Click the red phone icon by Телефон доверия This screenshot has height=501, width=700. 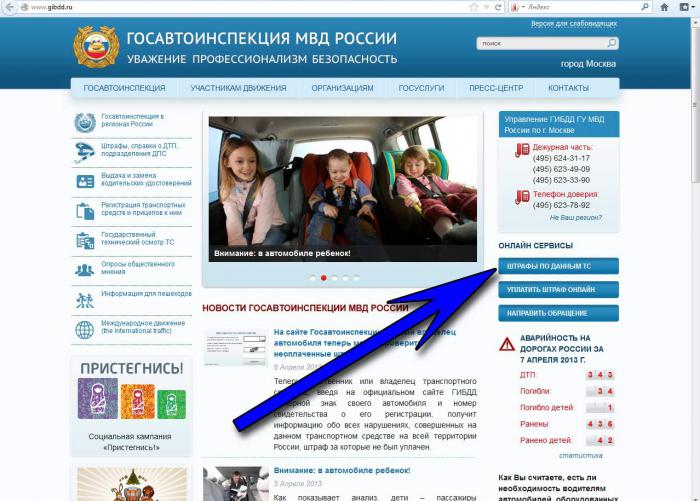click(522, 196)
